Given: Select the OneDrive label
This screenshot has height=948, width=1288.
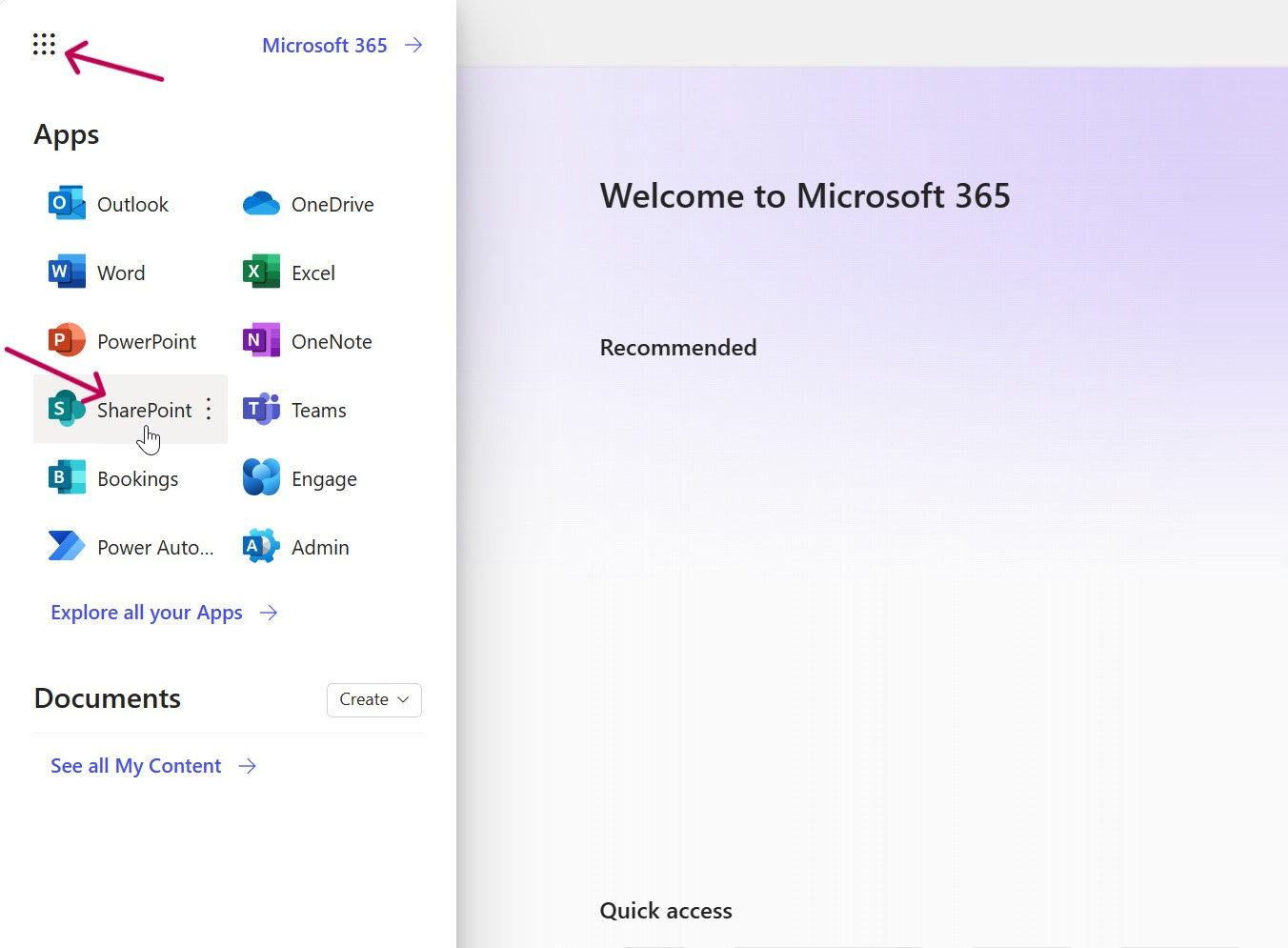Looking at the screenshot, I should [332, 204].
